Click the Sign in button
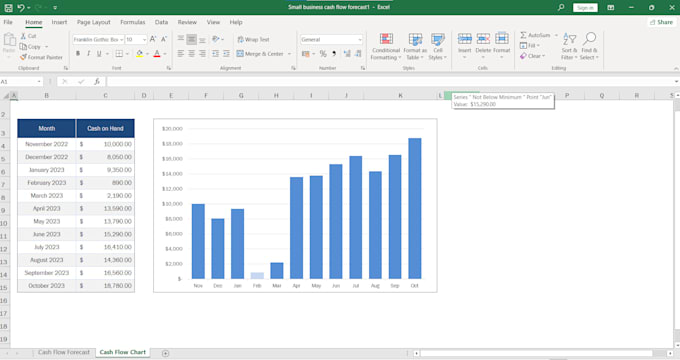This screenshot has width=680, height=360. point(585,8)
